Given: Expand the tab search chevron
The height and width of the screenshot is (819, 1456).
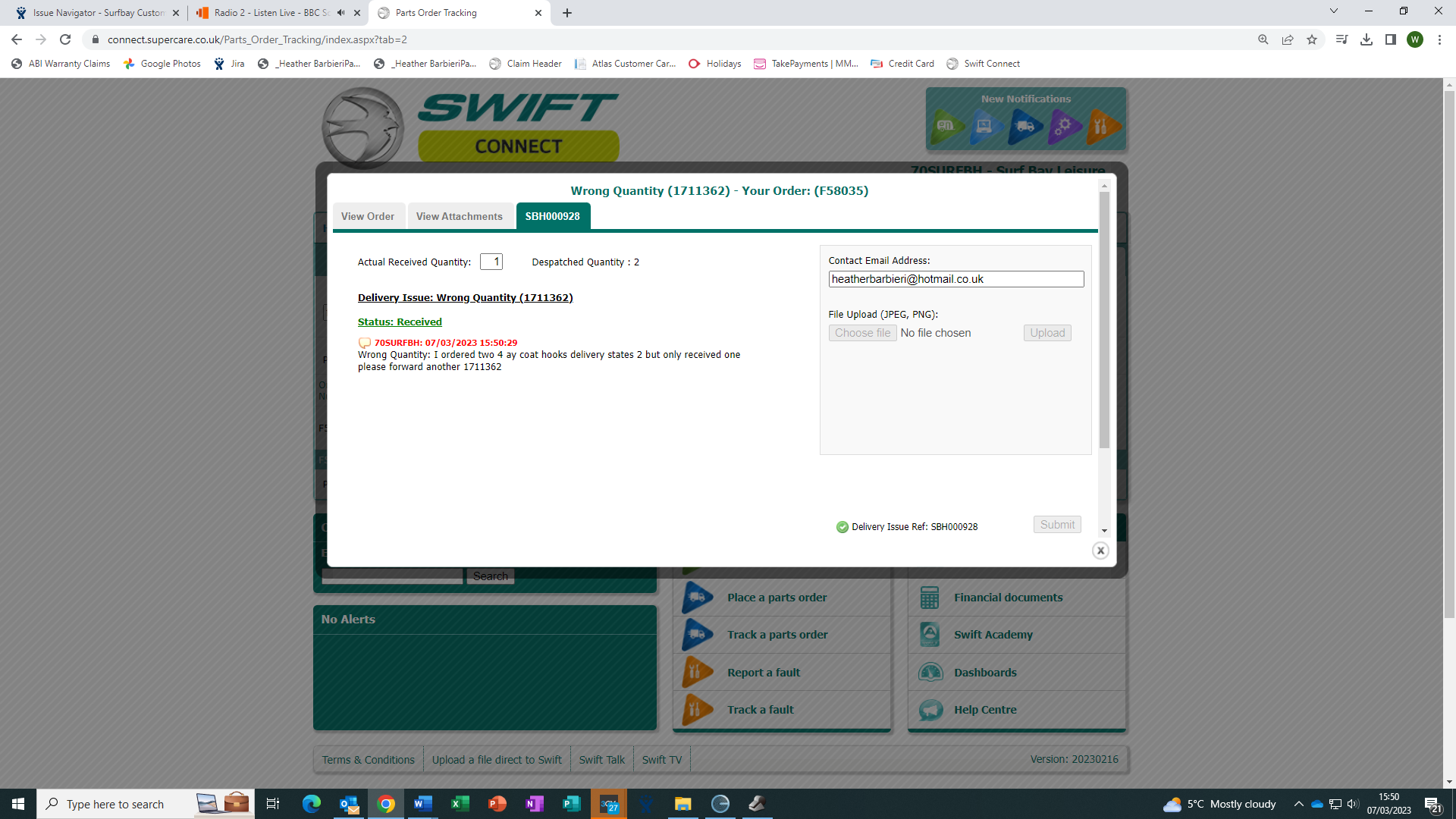Looking at the screenshot, I should click(1334, 11).
